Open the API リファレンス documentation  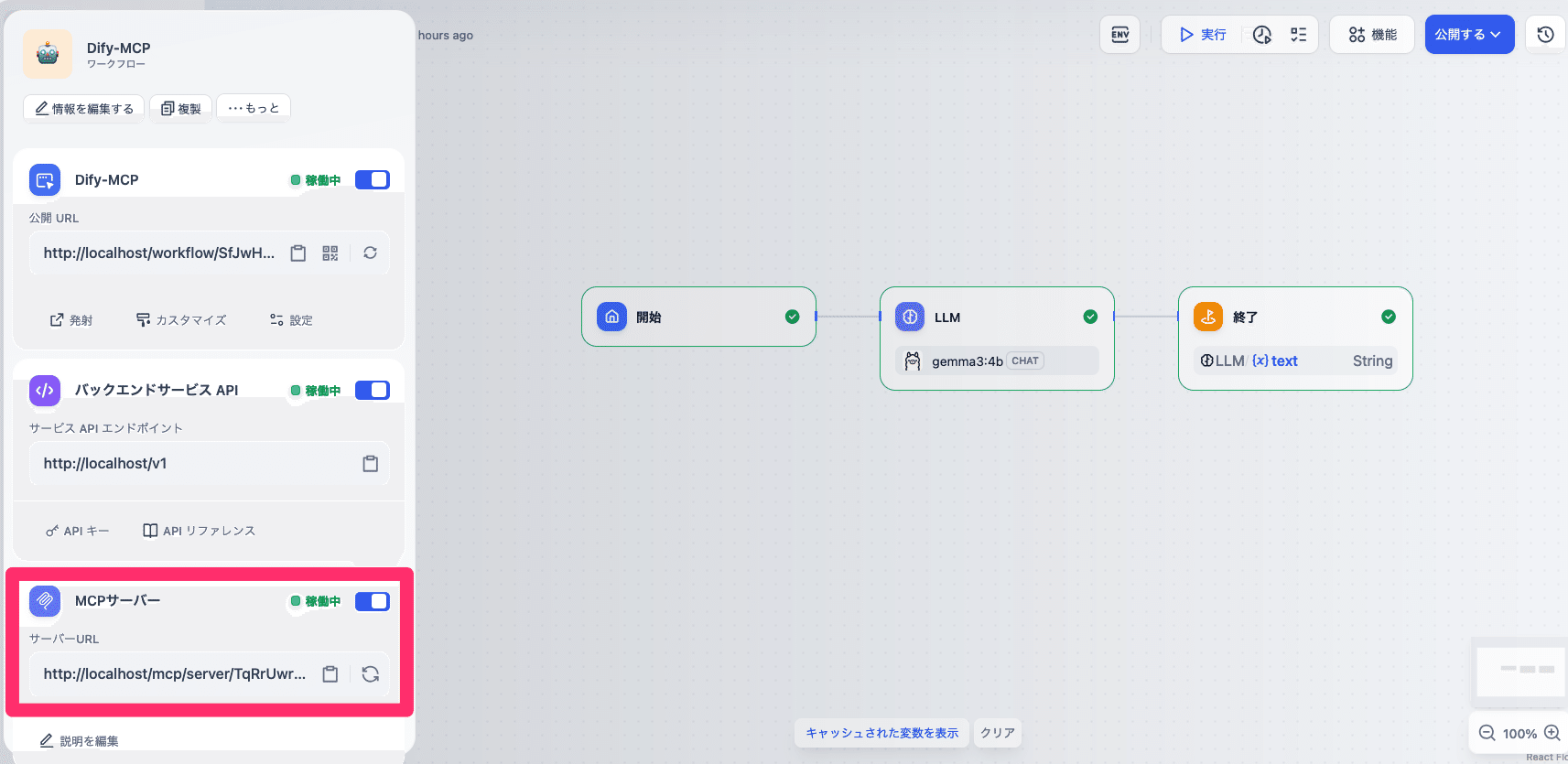200,531
